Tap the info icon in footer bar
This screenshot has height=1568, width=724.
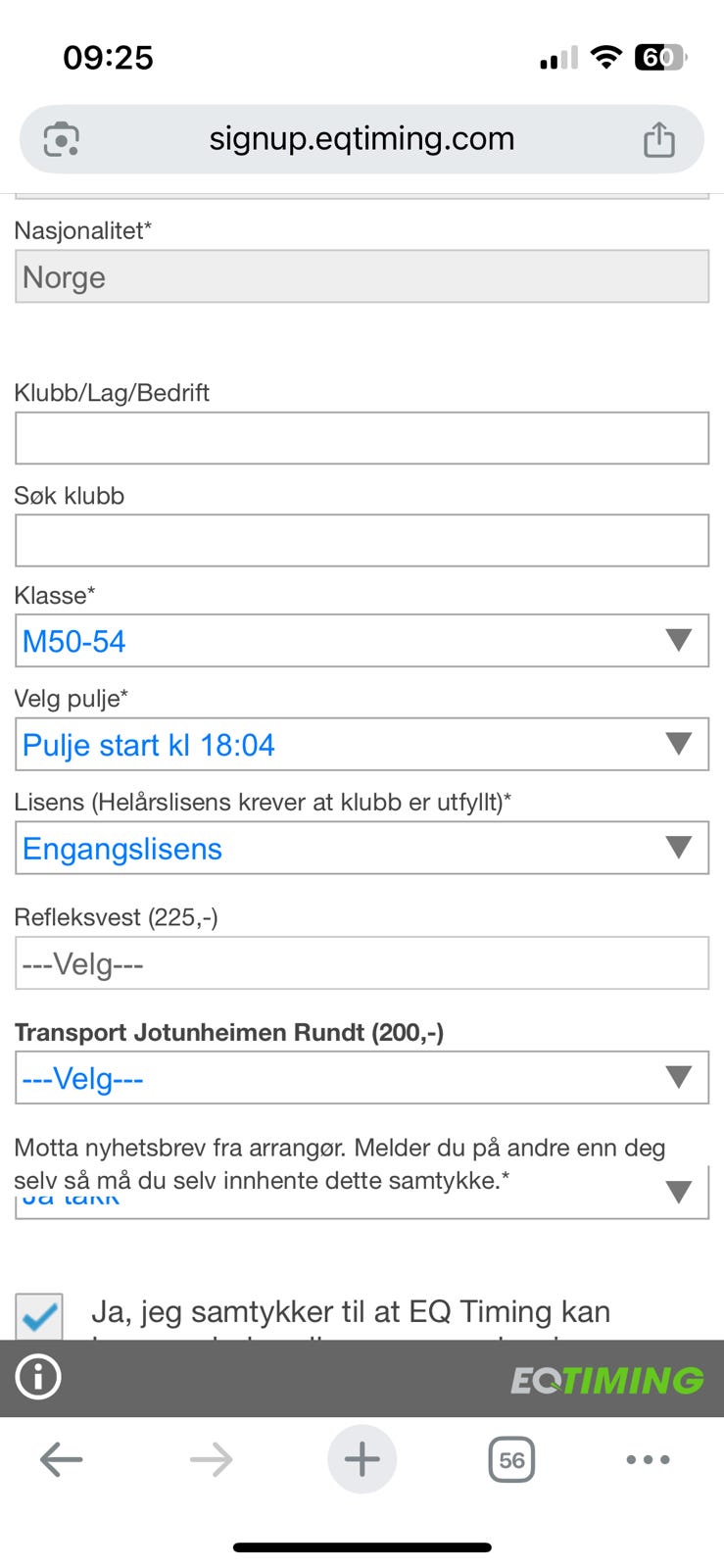click(x=38, y=1378)
